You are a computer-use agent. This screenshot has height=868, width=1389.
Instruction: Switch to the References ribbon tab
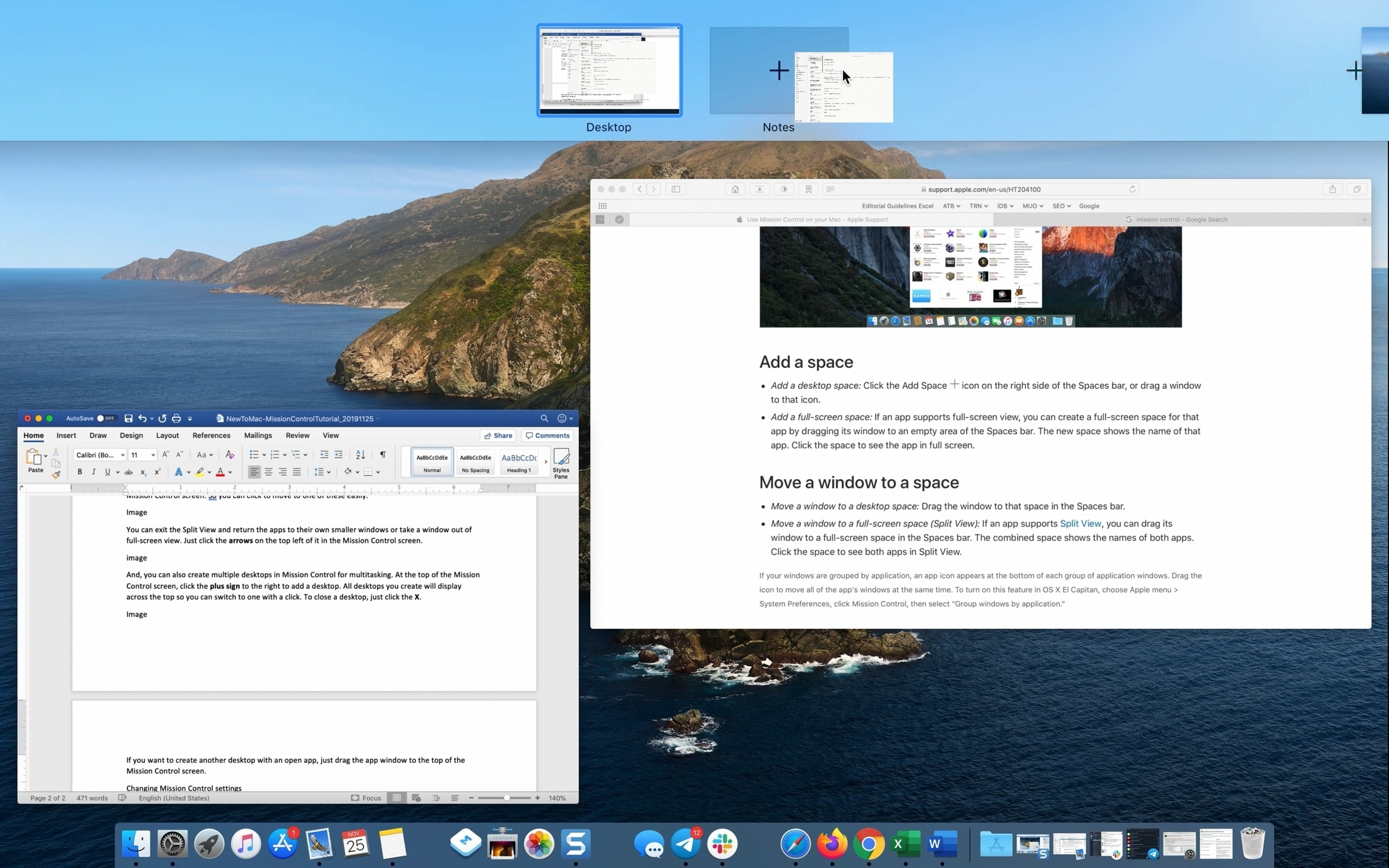tap(211, 435)
